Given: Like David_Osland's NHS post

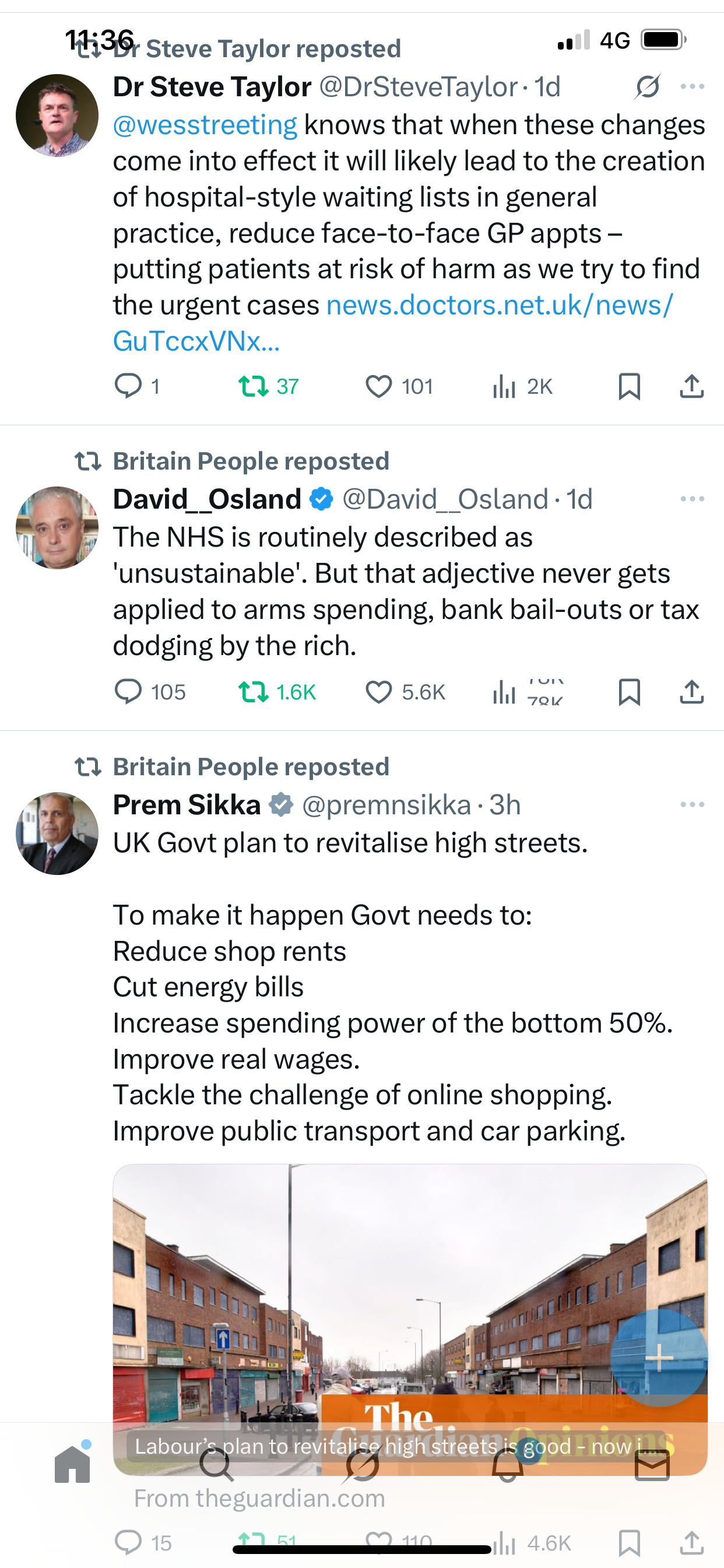Looking at the screenshot, I should tap(378, 691).
